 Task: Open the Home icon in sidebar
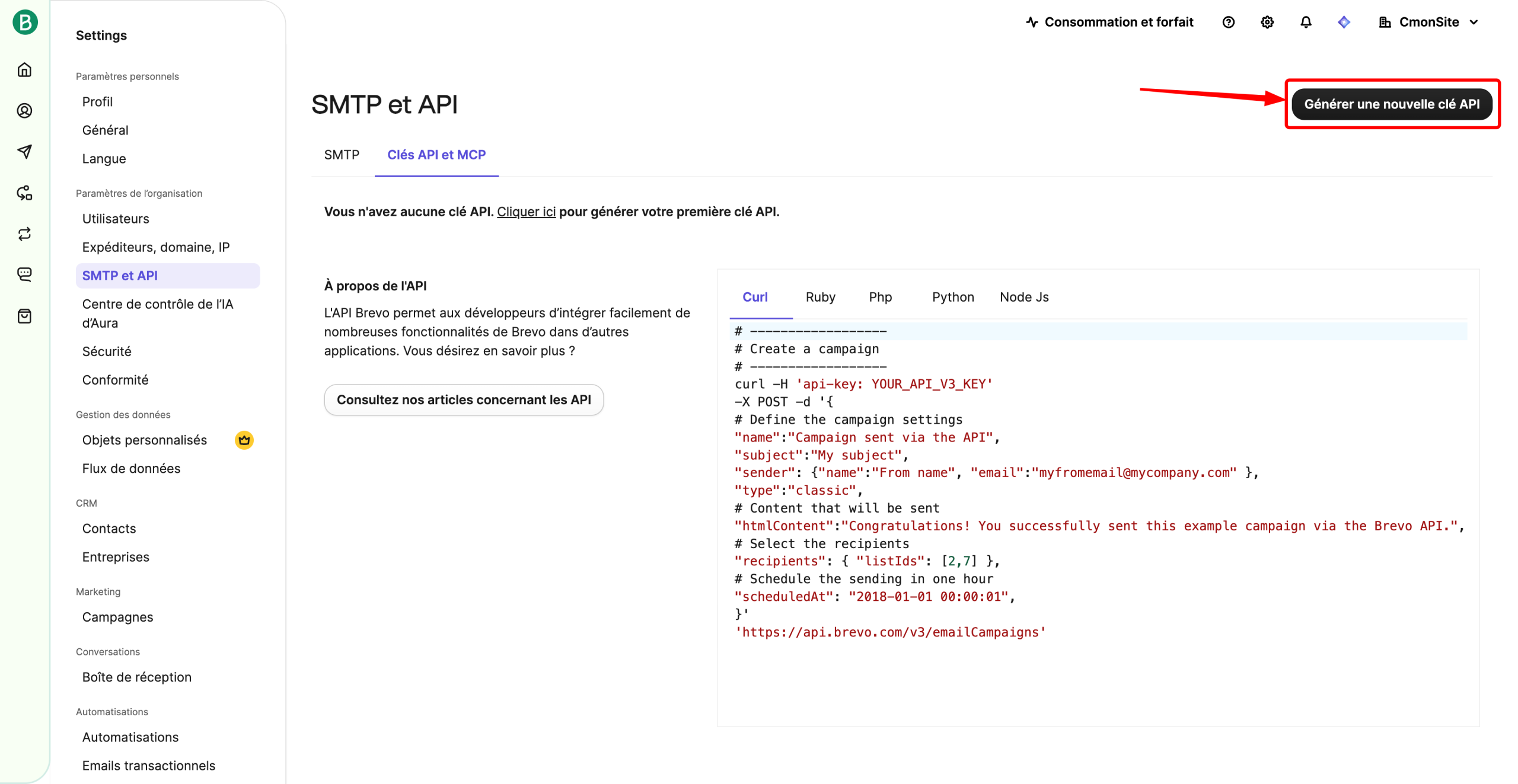pos(24,70)
